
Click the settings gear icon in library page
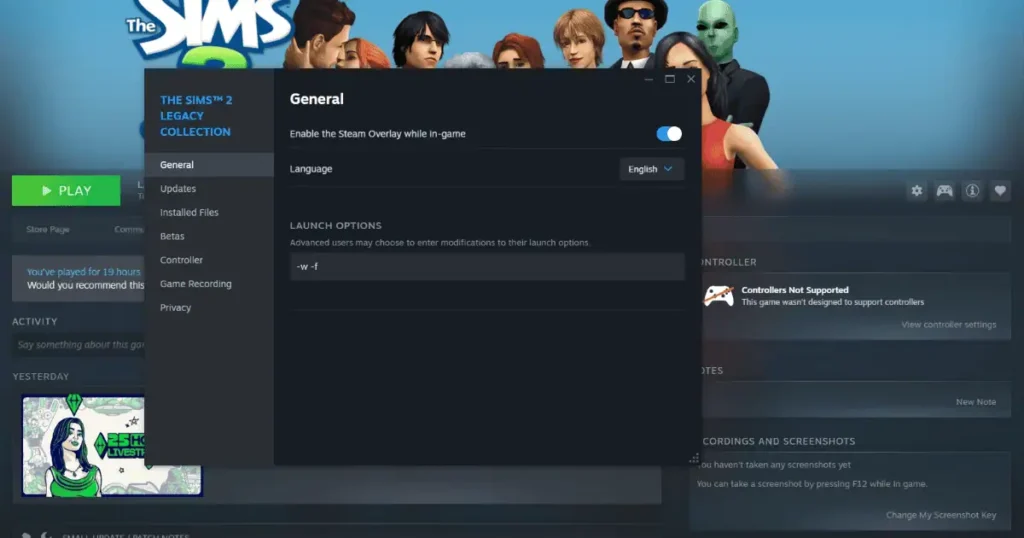(x=917, y=191)
